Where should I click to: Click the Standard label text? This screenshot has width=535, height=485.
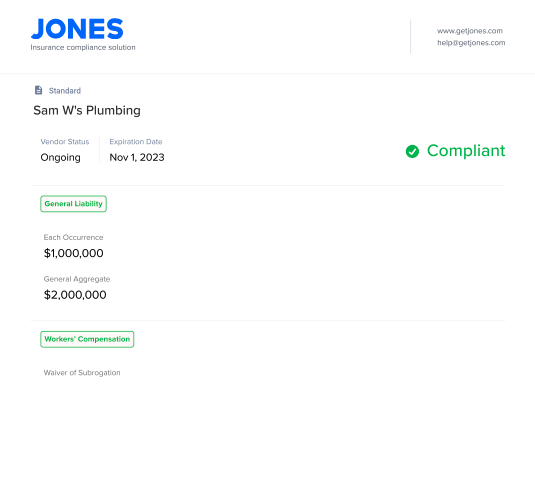point(65,91)
